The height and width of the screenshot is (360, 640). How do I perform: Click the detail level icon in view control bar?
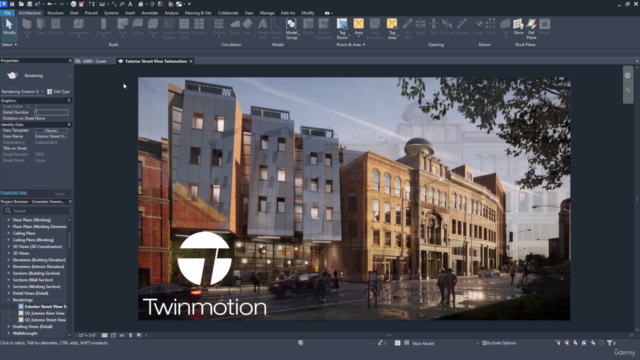104,336
